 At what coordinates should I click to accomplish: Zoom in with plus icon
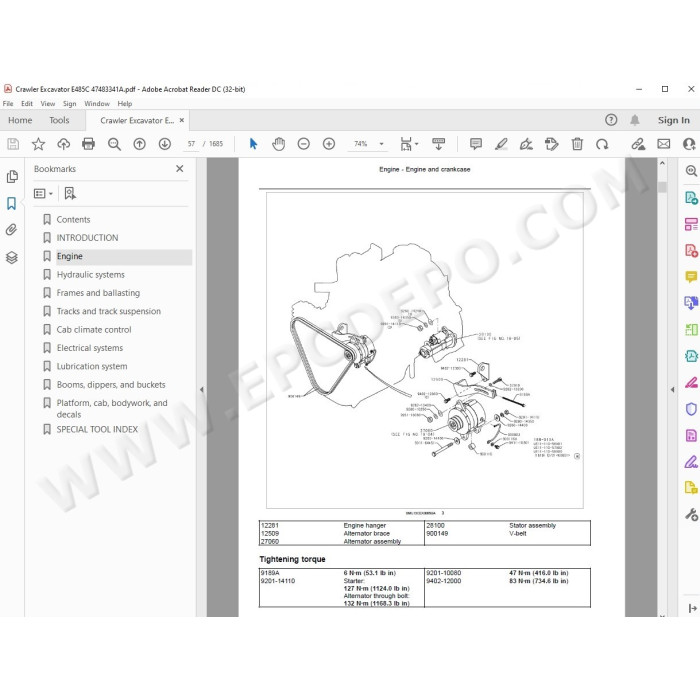[329, 144]
